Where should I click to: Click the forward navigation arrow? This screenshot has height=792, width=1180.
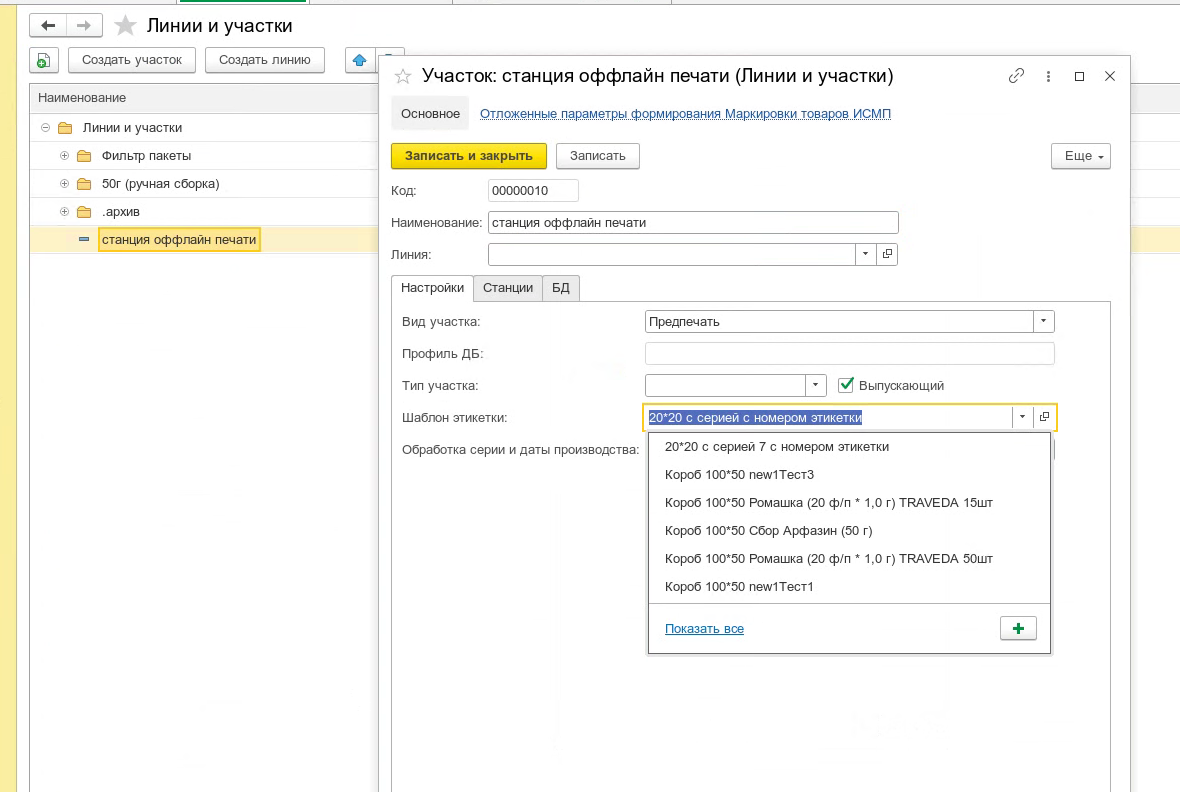(84, 26)
